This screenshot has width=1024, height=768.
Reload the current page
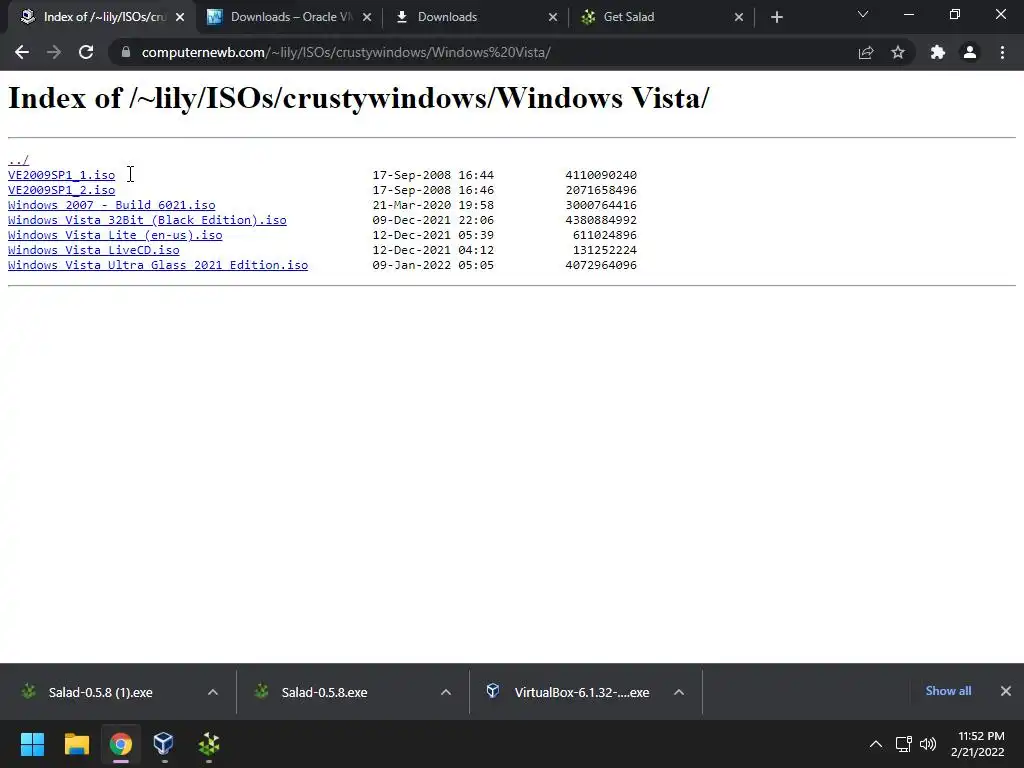86,52
